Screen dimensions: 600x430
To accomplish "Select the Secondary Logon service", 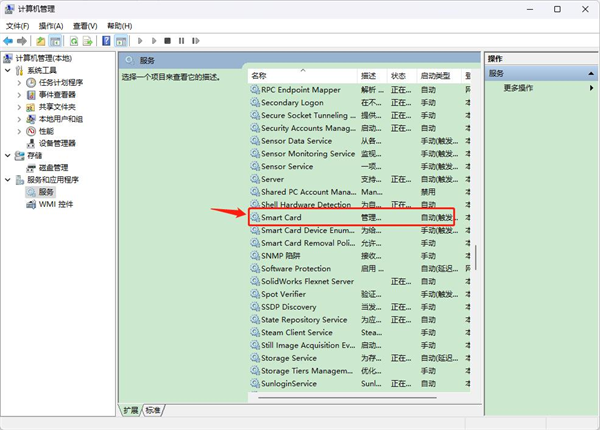I will (359, 103).
